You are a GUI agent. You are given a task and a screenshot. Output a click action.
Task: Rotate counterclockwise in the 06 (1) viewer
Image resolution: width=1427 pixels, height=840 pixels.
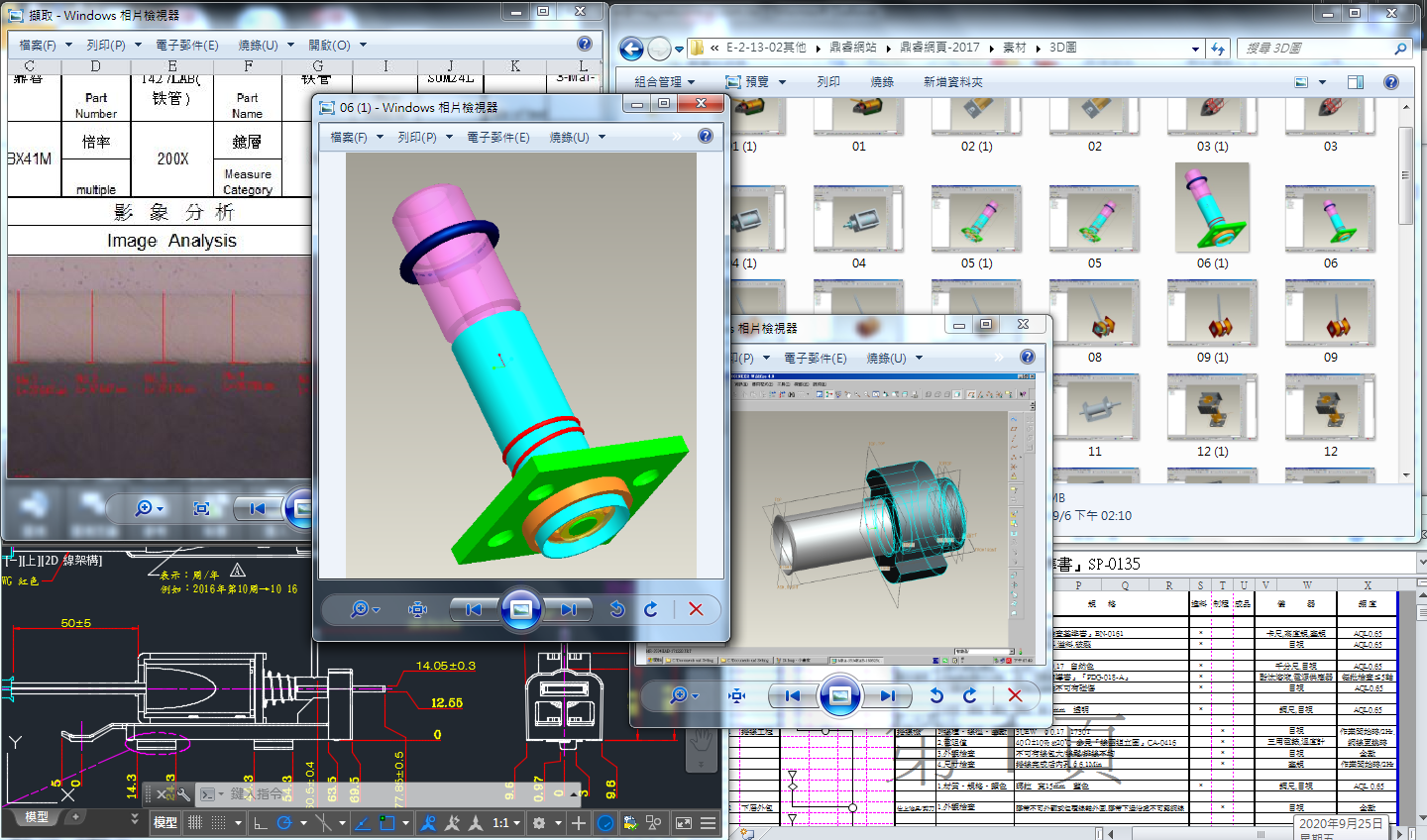616,609
